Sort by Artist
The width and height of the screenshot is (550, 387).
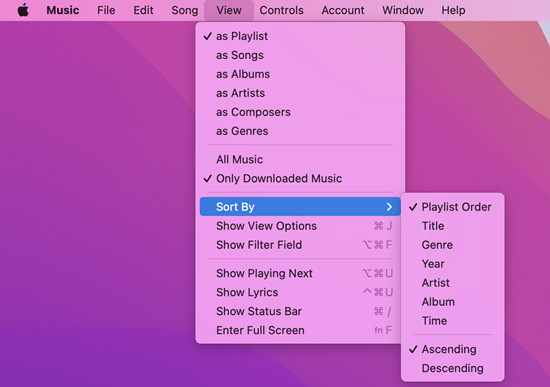coord(452,282)
